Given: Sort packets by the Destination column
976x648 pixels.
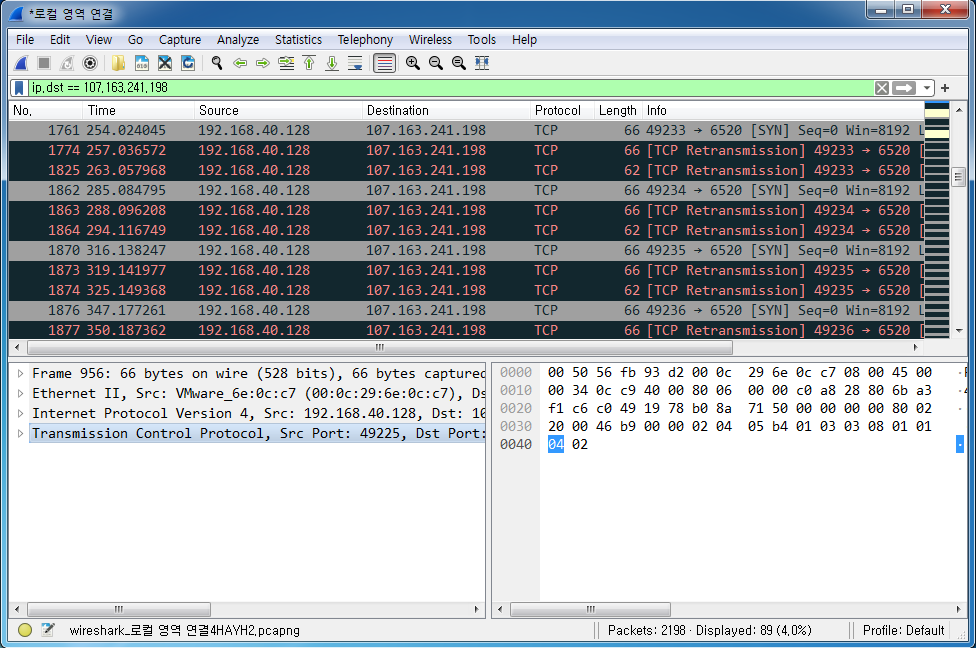Looking at the screenshot, I should tap(446, 110).
